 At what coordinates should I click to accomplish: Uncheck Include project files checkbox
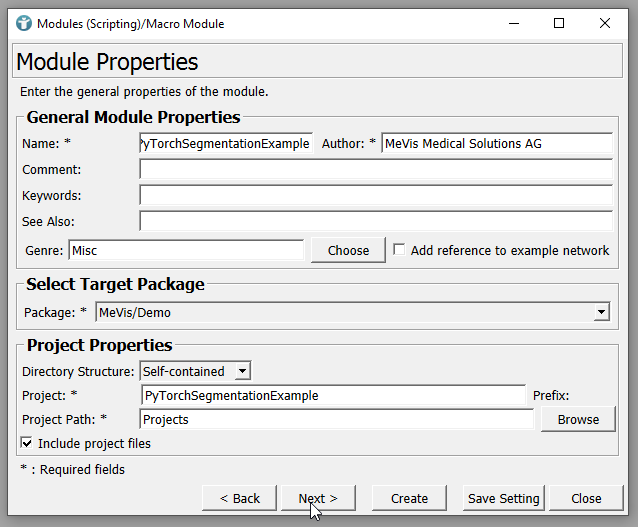pyautogui.click(x=26, y=443)
